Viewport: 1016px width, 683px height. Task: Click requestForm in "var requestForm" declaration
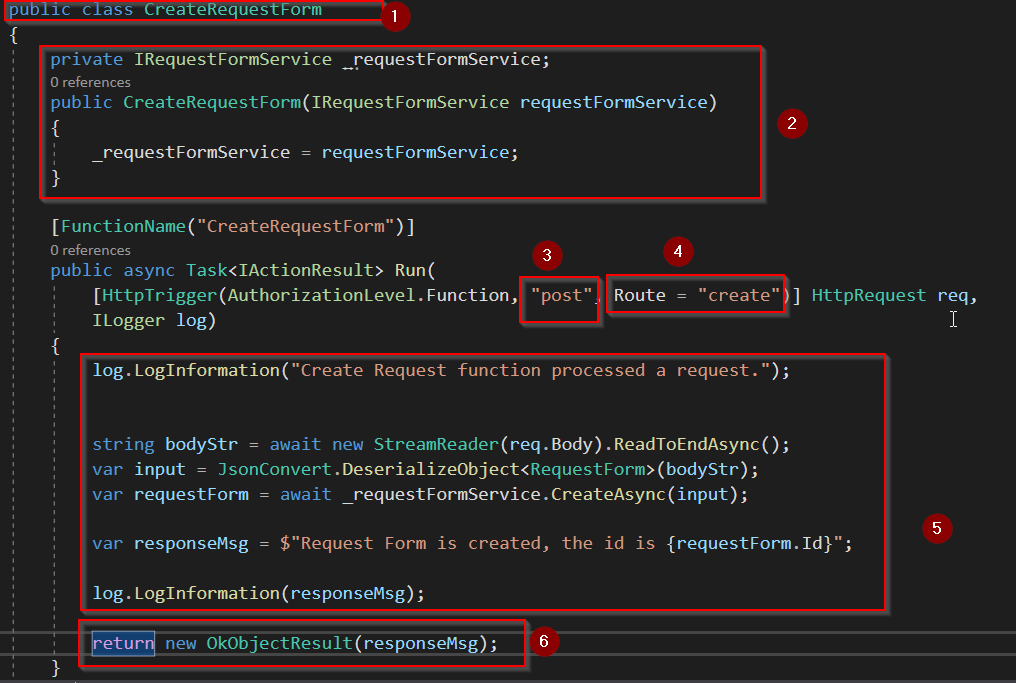point(191,495)
